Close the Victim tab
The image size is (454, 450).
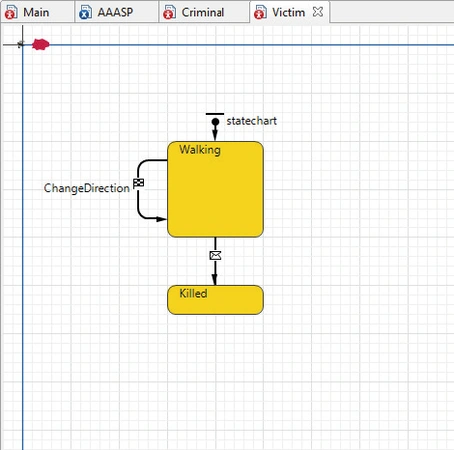pos(318,12)
